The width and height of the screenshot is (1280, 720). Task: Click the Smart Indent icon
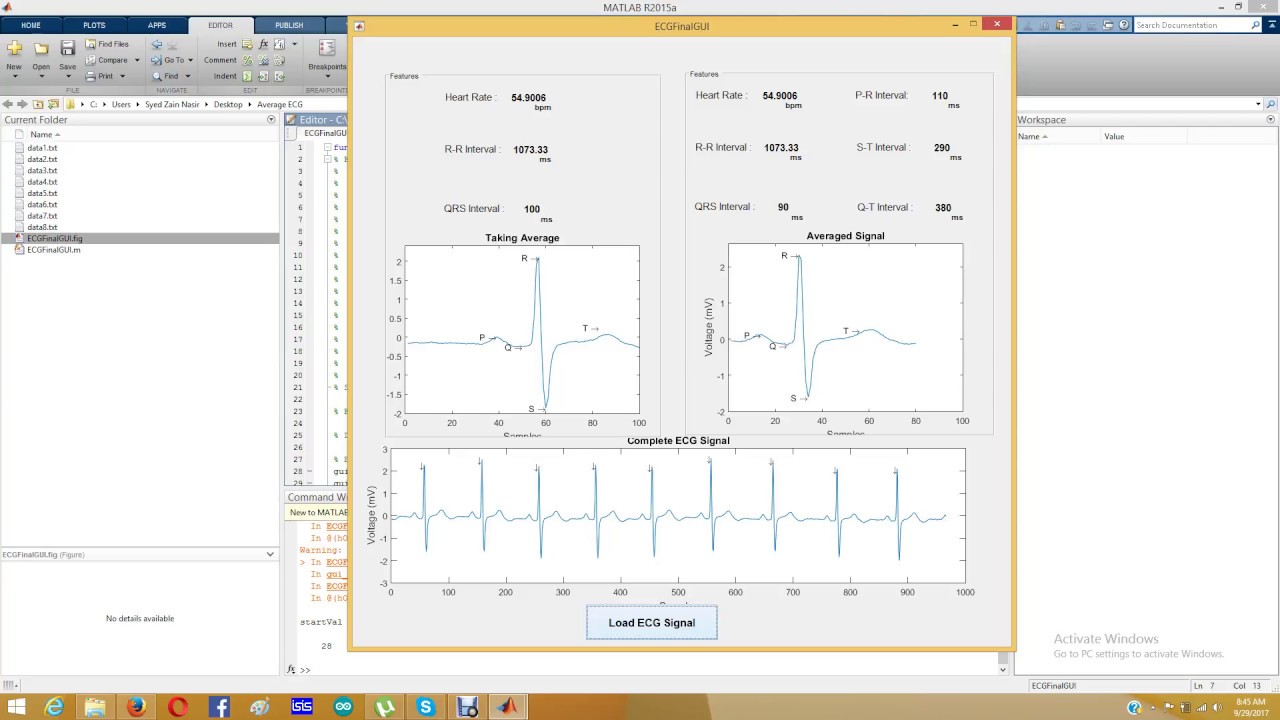pos(247,76)
